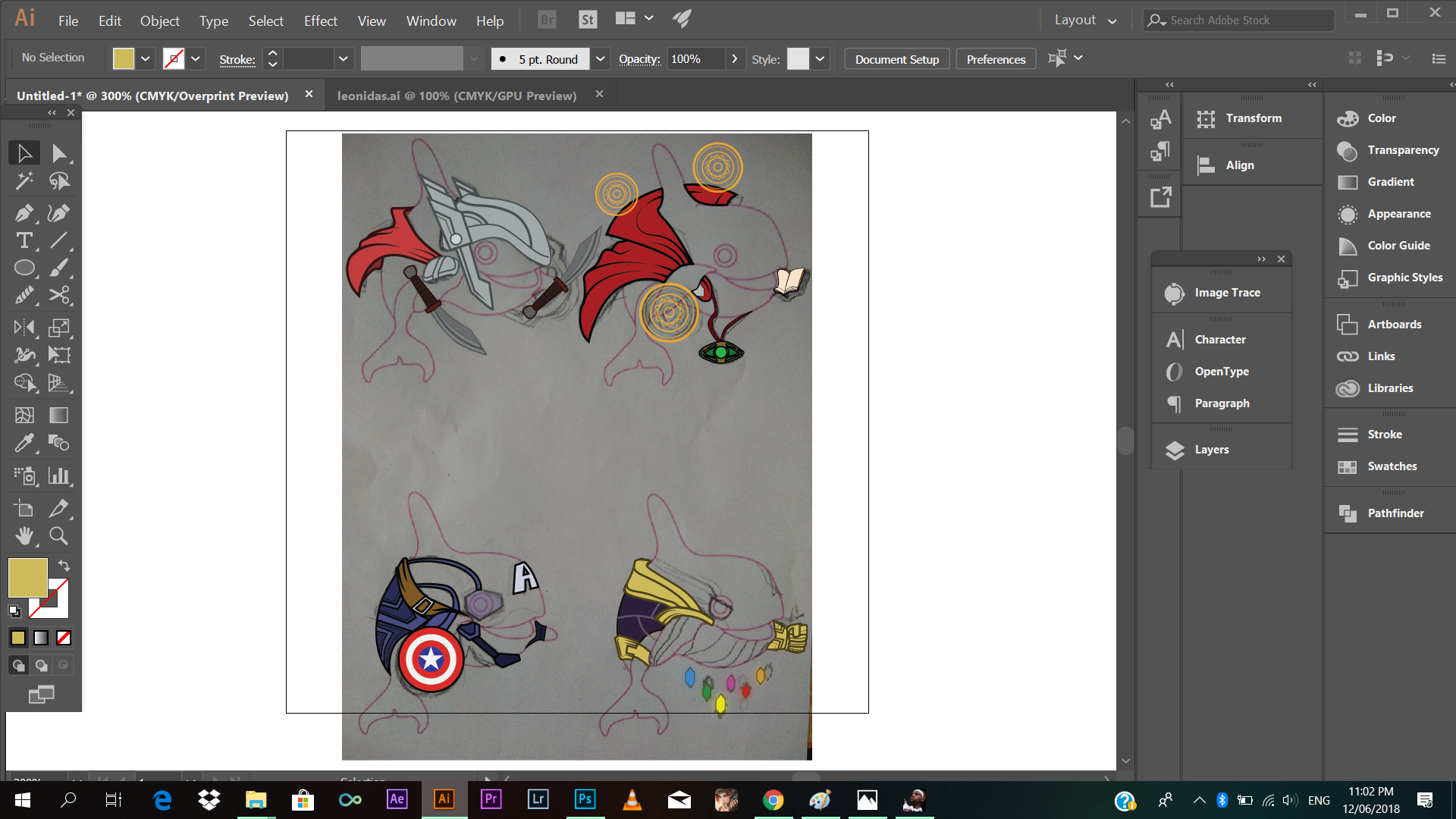This screenshot has width=1456, height=819.
Task: Activate the Hand tool
Action: tap(24, 535)
